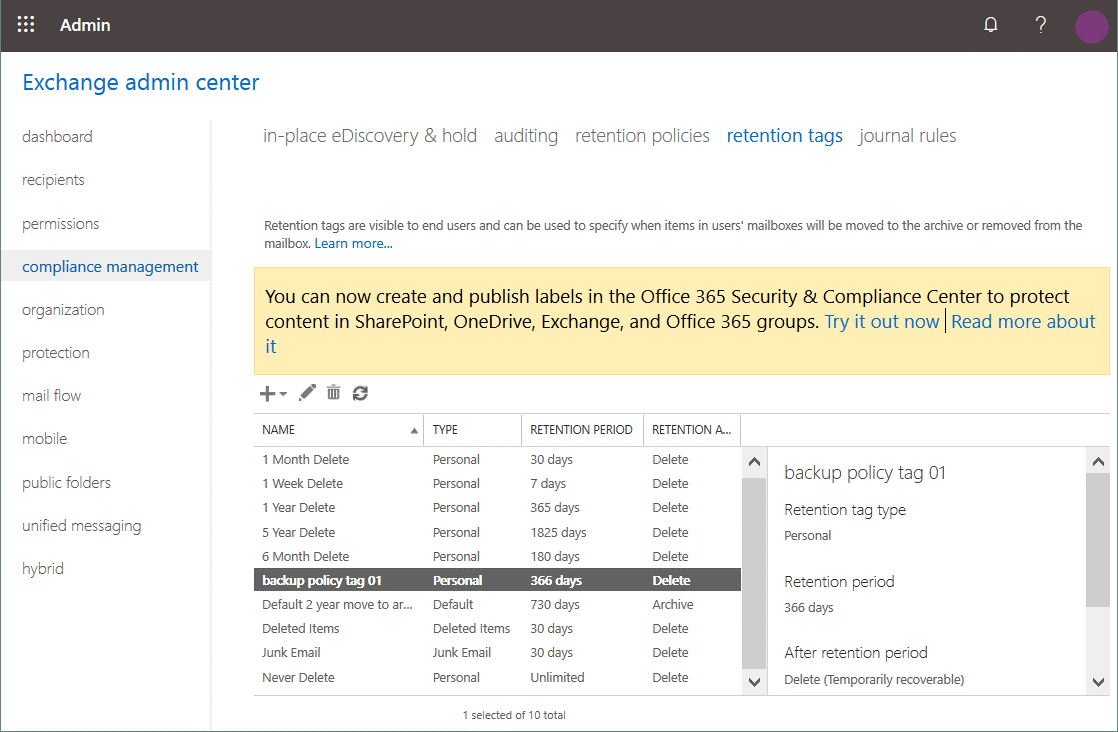
Task: Click the Try it out now link
Action: [881, 321]
